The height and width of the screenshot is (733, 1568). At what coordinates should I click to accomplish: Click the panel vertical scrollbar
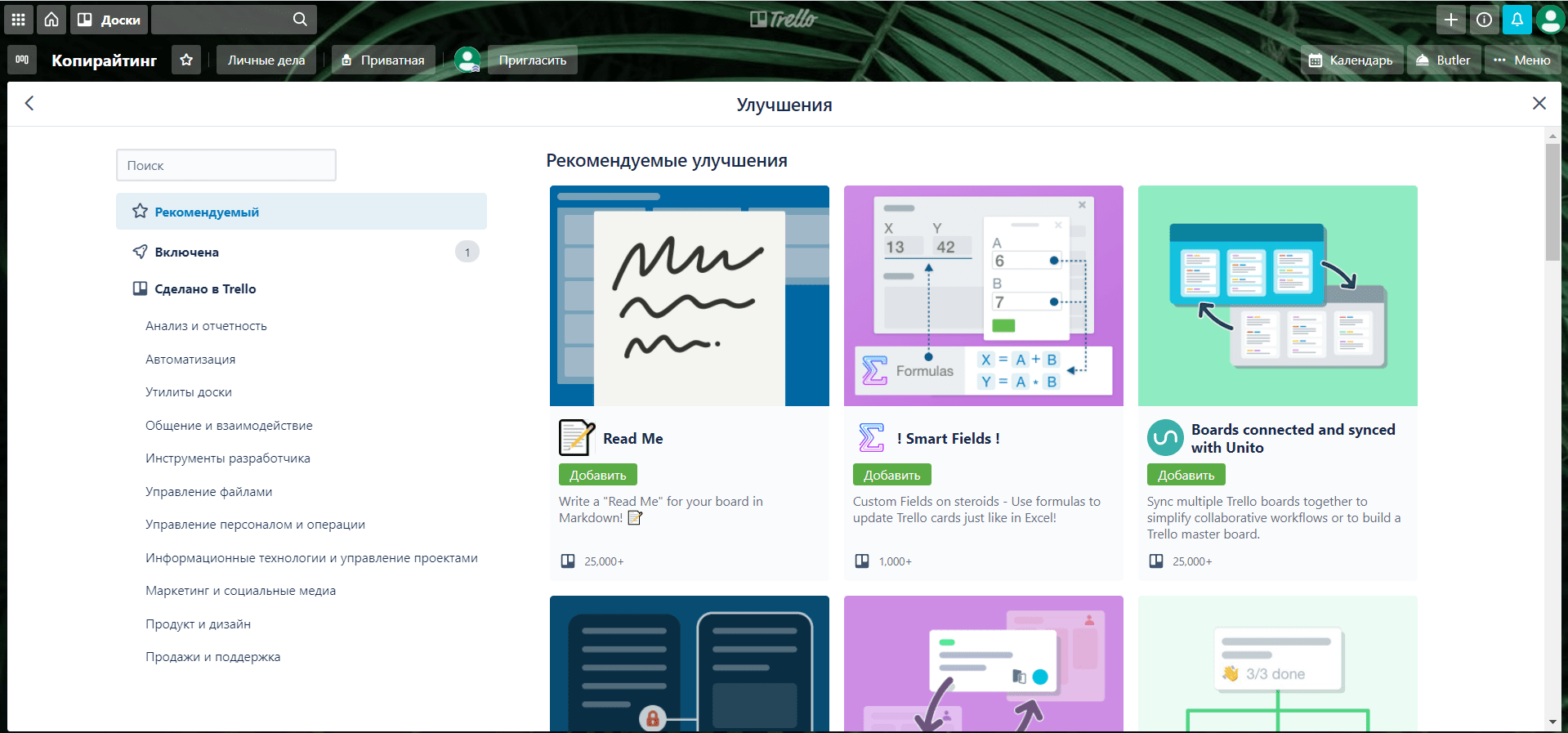click(1552, 203)
